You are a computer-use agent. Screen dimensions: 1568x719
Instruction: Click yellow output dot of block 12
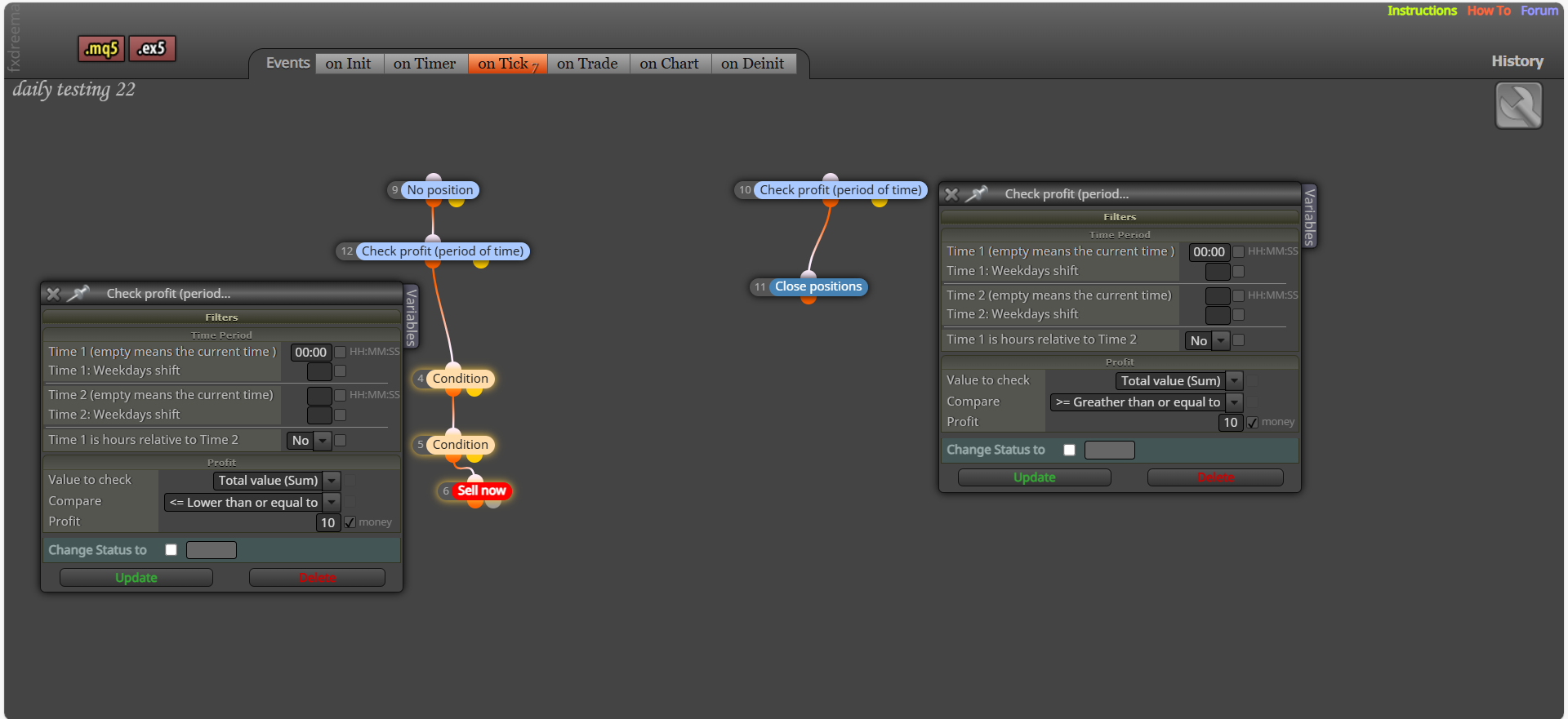(x=481, y=263)
